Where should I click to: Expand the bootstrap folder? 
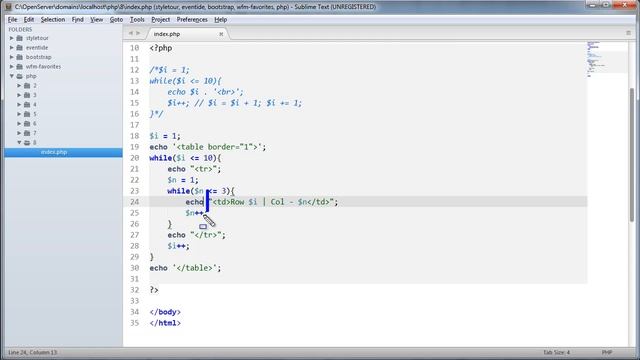pyautogui.click(x=12, y=57)
